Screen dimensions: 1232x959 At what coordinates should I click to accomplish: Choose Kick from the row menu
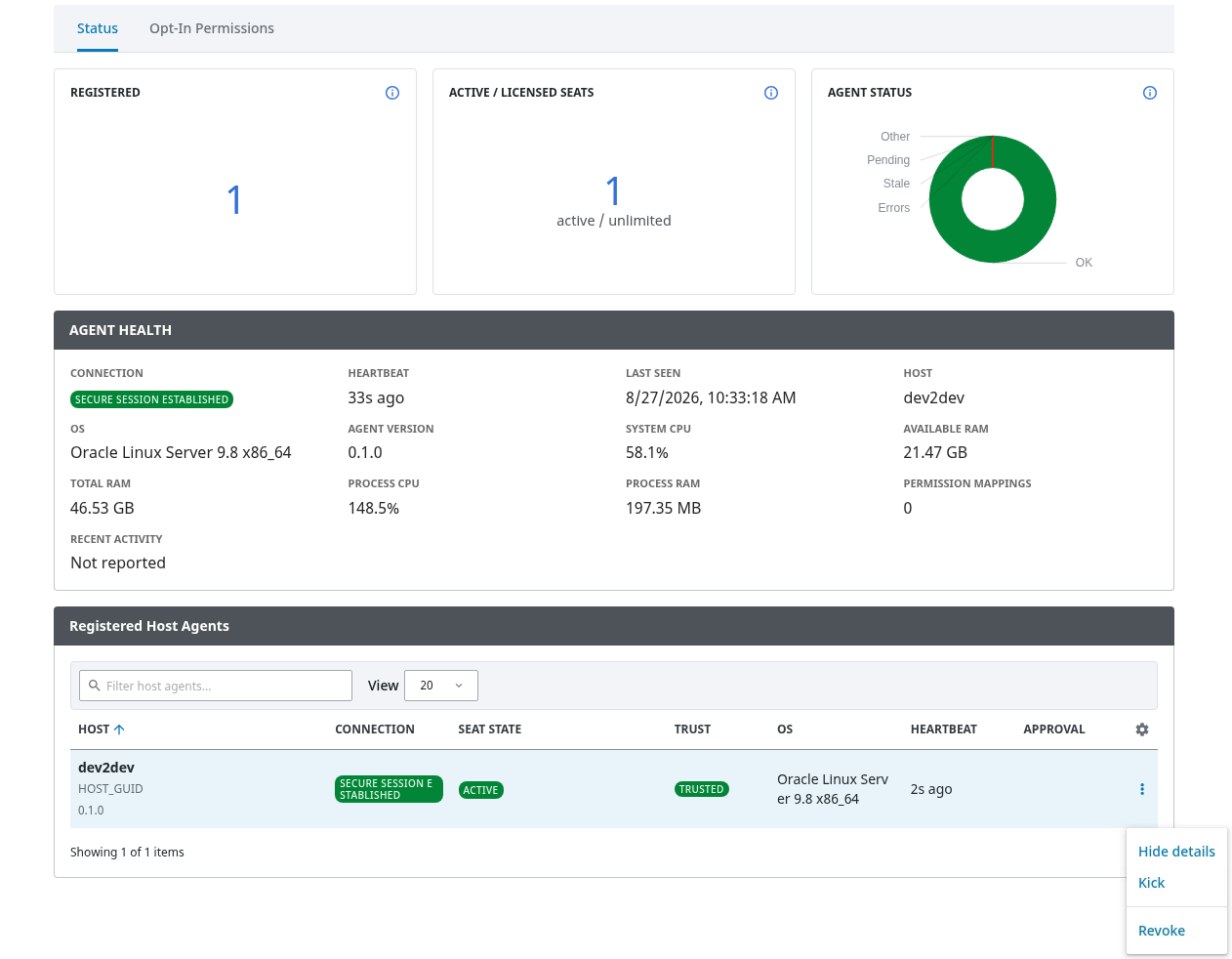pyautogui.click(x=1152, y=883)
